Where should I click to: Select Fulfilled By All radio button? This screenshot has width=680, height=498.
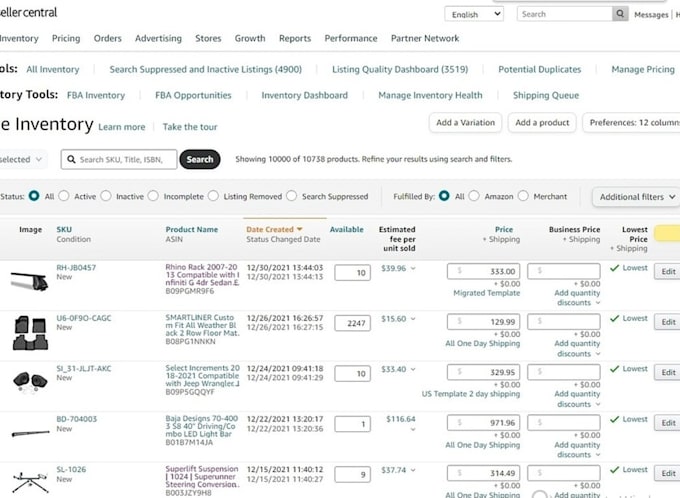tap(444, 196)
